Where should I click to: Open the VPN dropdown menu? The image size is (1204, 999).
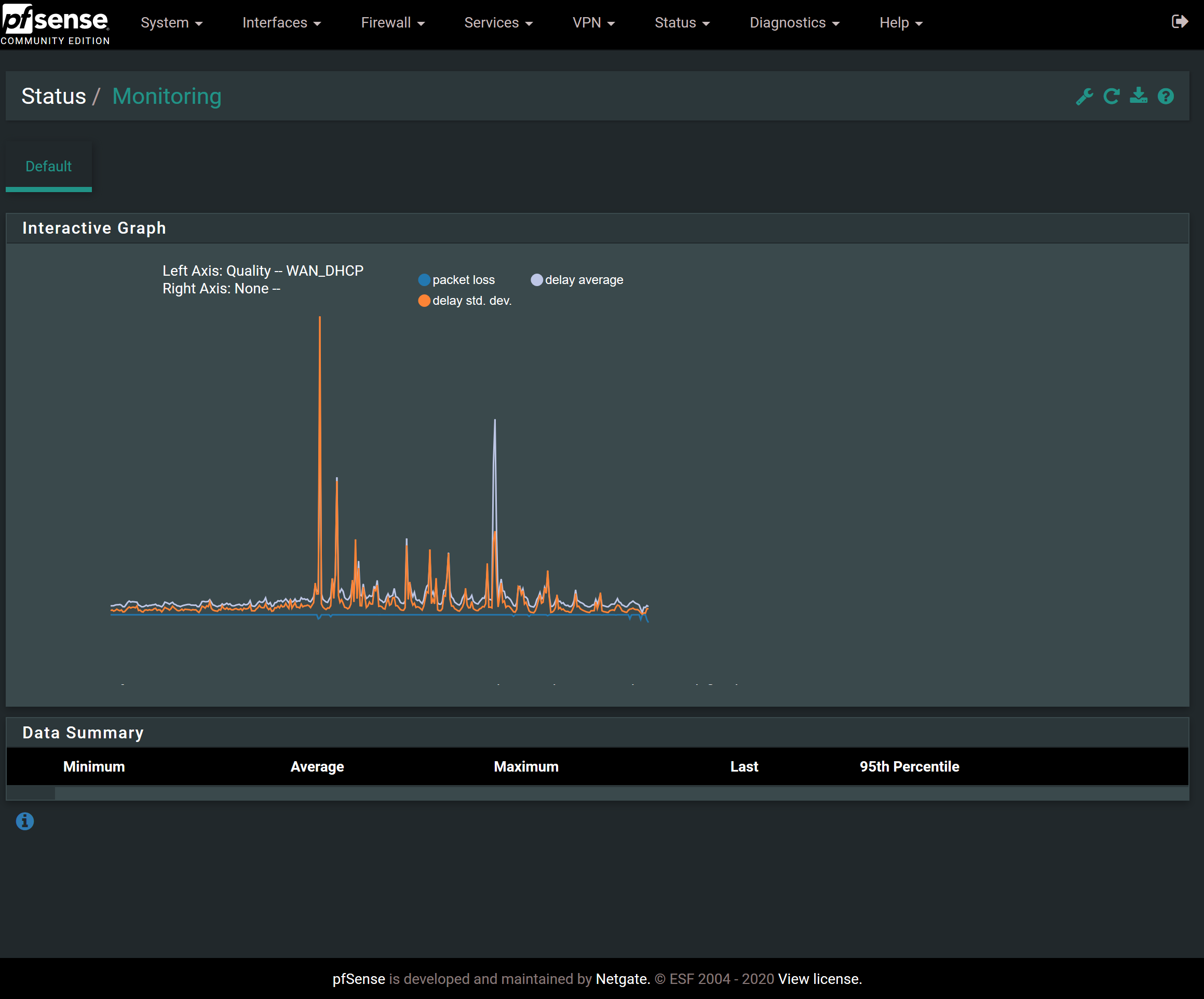tap(593, 23)
